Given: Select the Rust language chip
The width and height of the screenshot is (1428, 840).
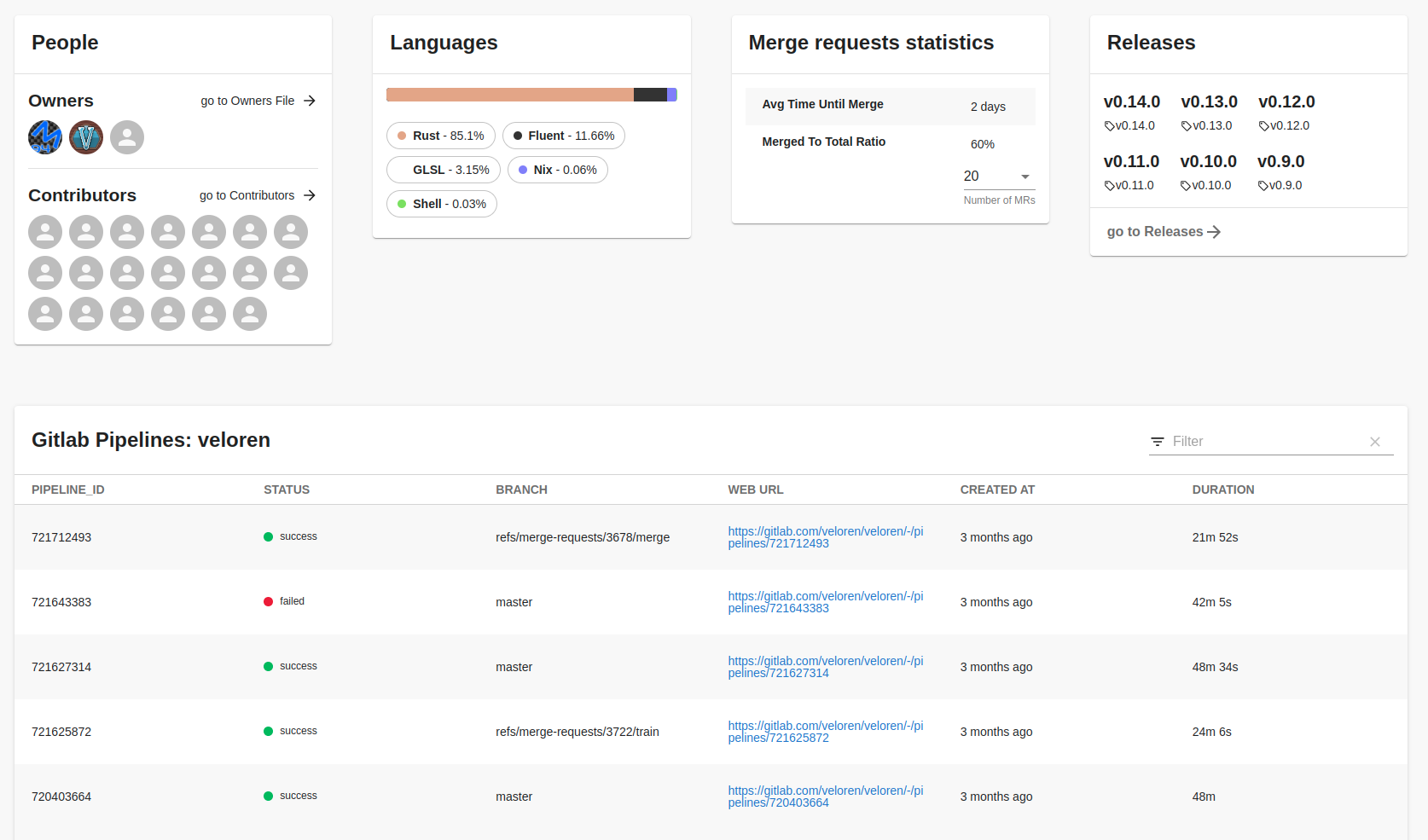Looking at the screenshot, I should (x=440, y=135).
